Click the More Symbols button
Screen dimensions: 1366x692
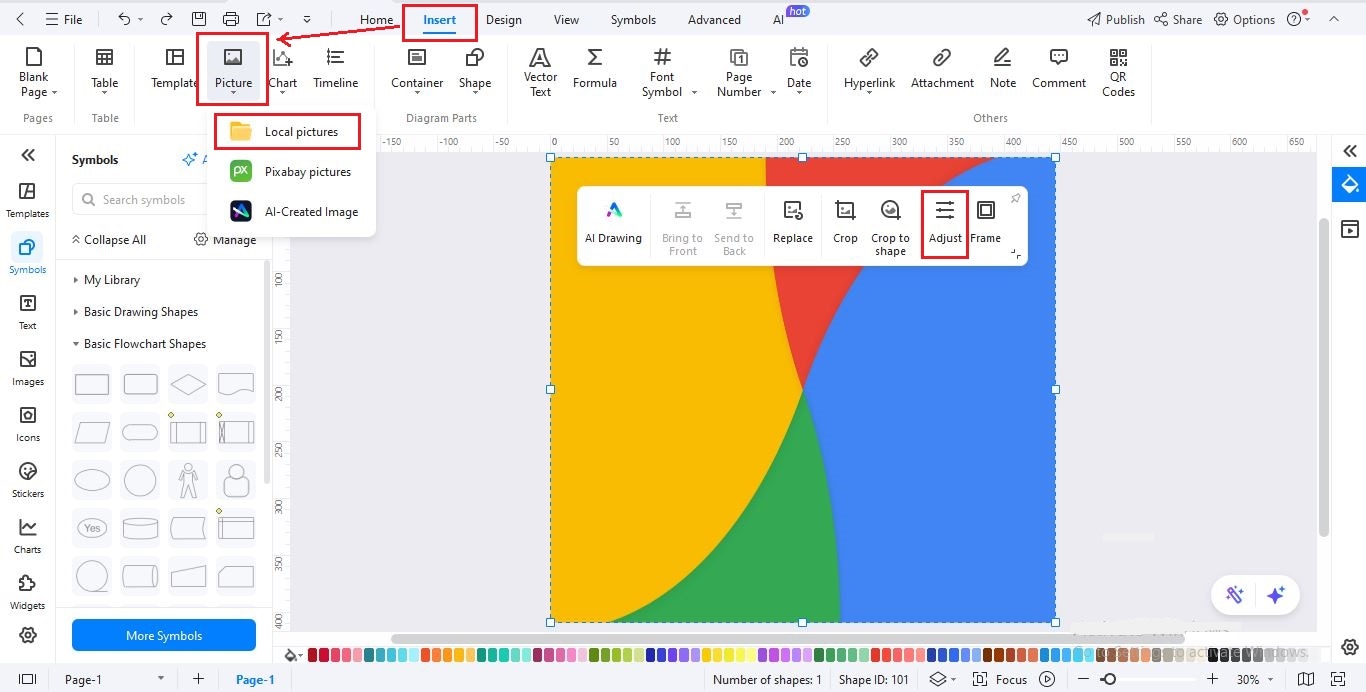[x=164, y=635]
